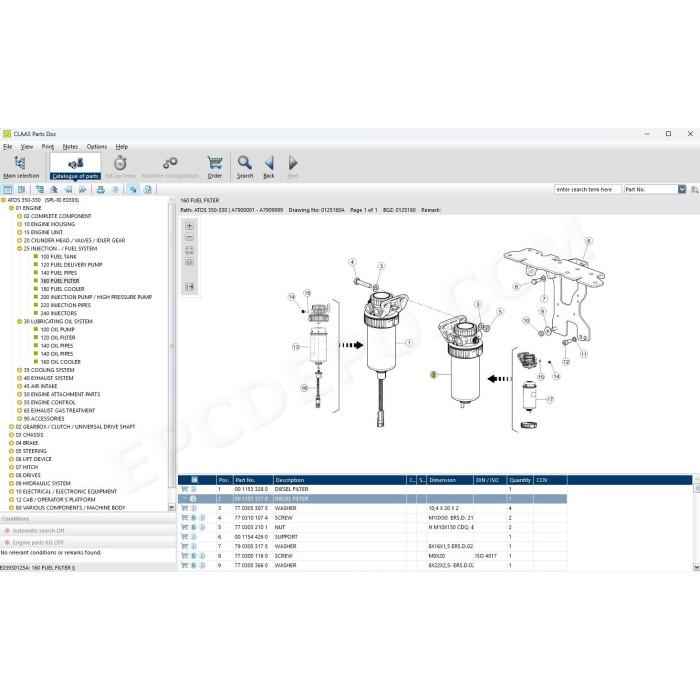Add position 8 SCREW M8X20 to cart

coord(184,556)
